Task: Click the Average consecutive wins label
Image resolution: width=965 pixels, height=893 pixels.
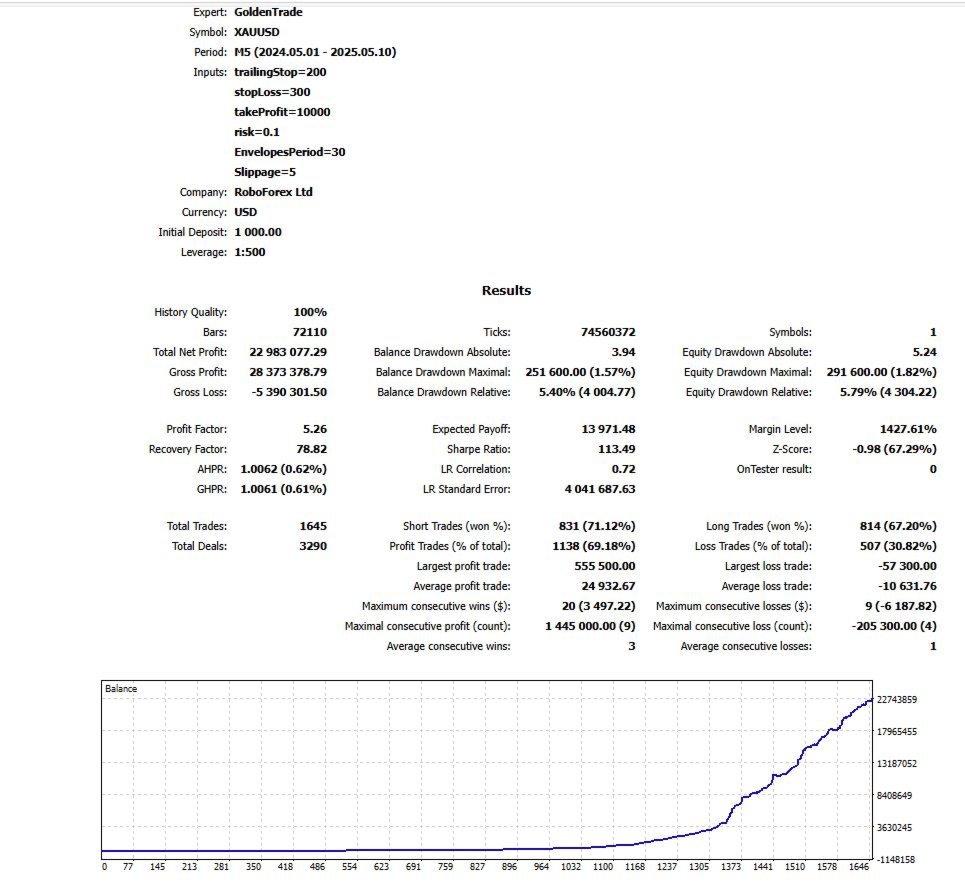Action: [x=449, y=646]
